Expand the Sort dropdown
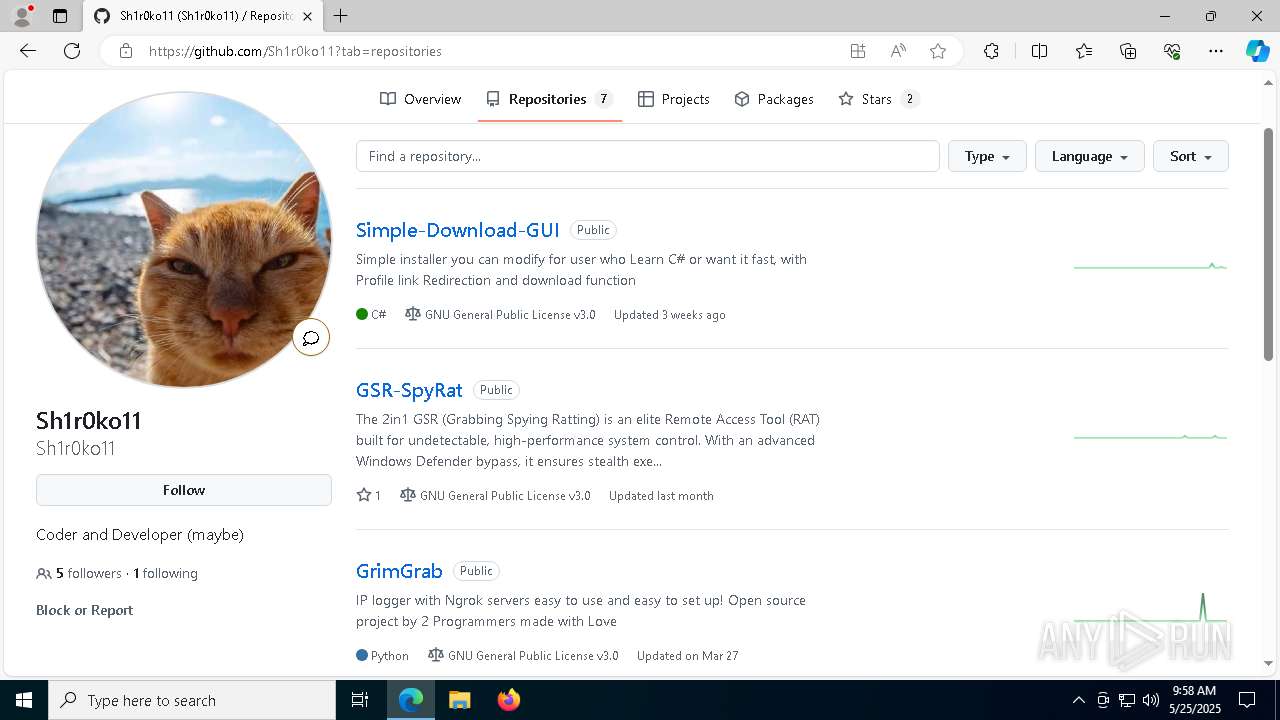 pos(1191,156)
